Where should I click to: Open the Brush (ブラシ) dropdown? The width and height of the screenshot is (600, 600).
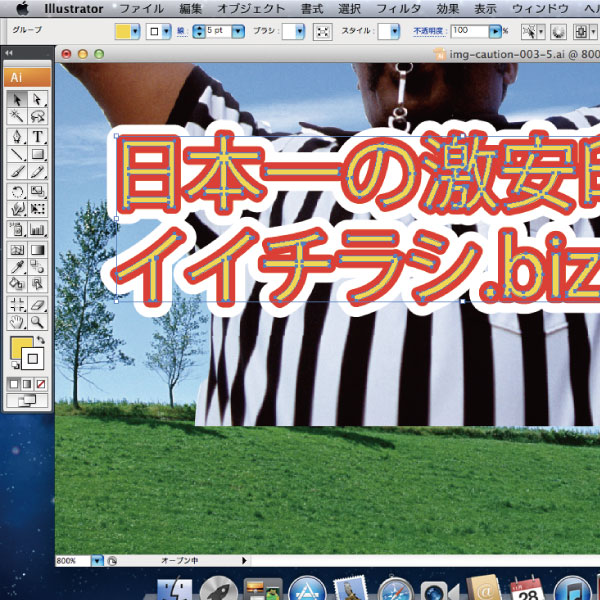pyautogui.click(x=300, y=32)
